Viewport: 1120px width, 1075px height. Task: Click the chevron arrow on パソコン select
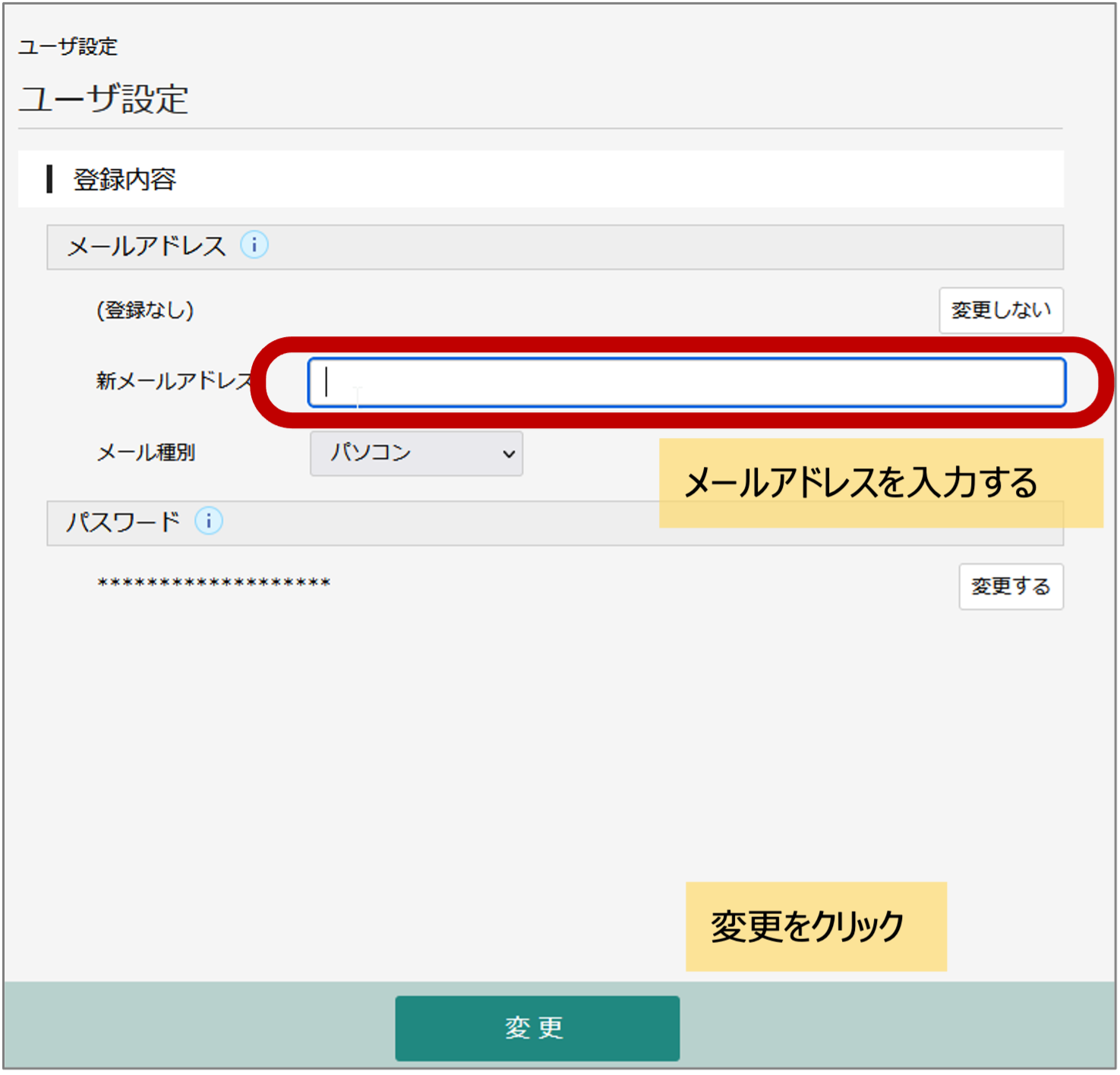pos(508,454)
